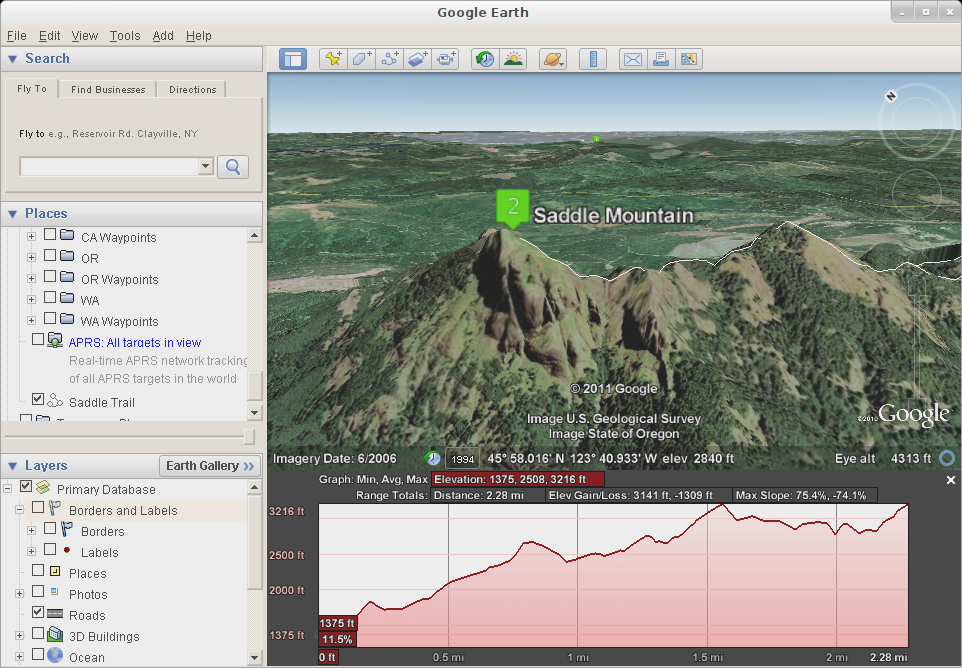Collapse the Search panel
The height and width of the screenshot is (668, 962).
12,59
